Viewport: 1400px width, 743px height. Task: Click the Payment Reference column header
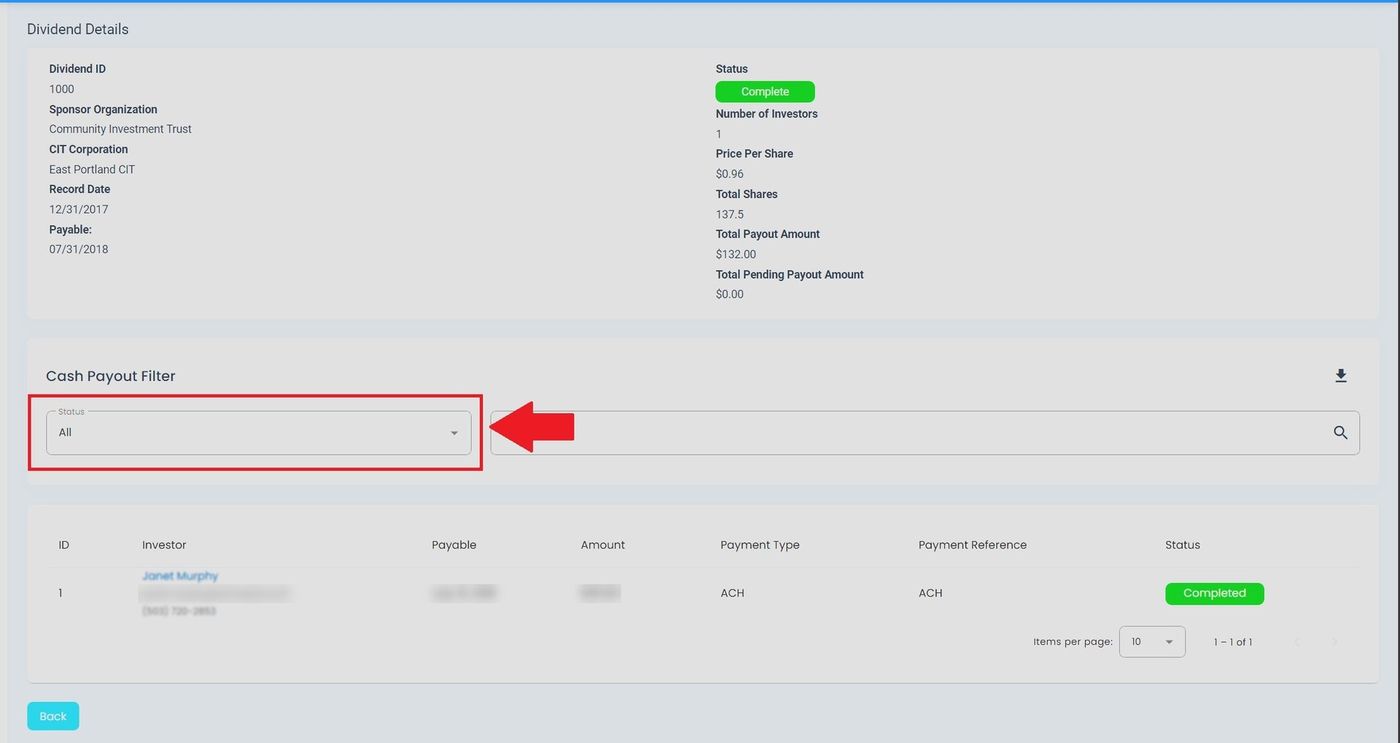click(x=972, y=545)
